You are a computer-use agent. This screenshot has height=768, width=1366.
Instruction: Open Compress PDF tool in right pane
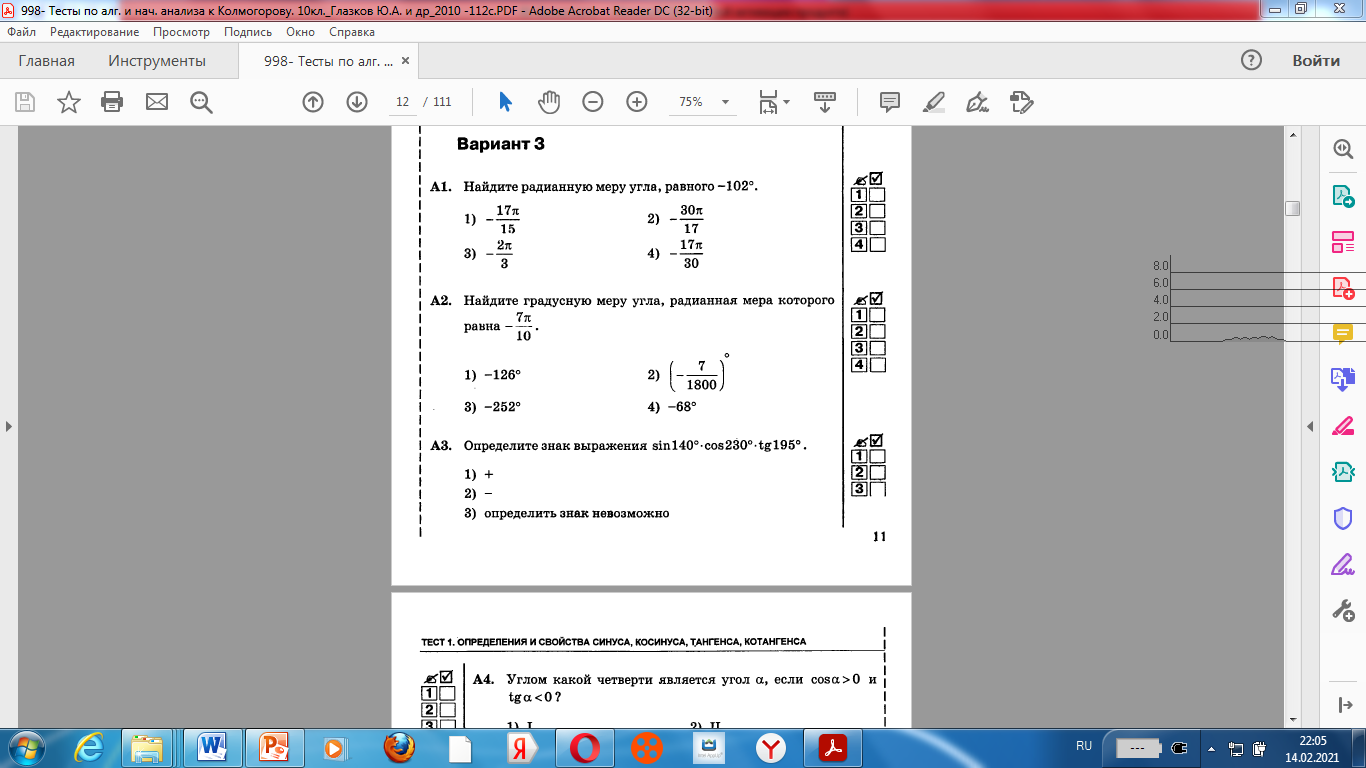click(1343, 471)
